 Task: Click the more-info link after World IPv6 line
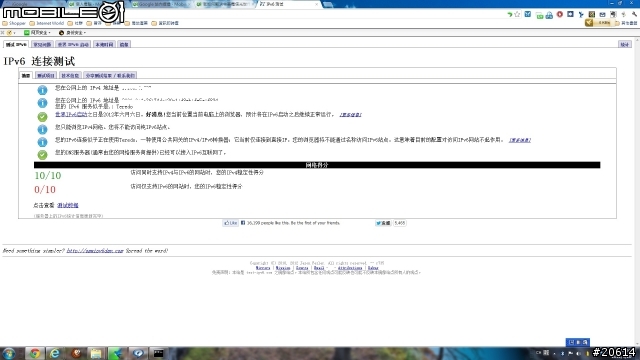click(350, 115)
